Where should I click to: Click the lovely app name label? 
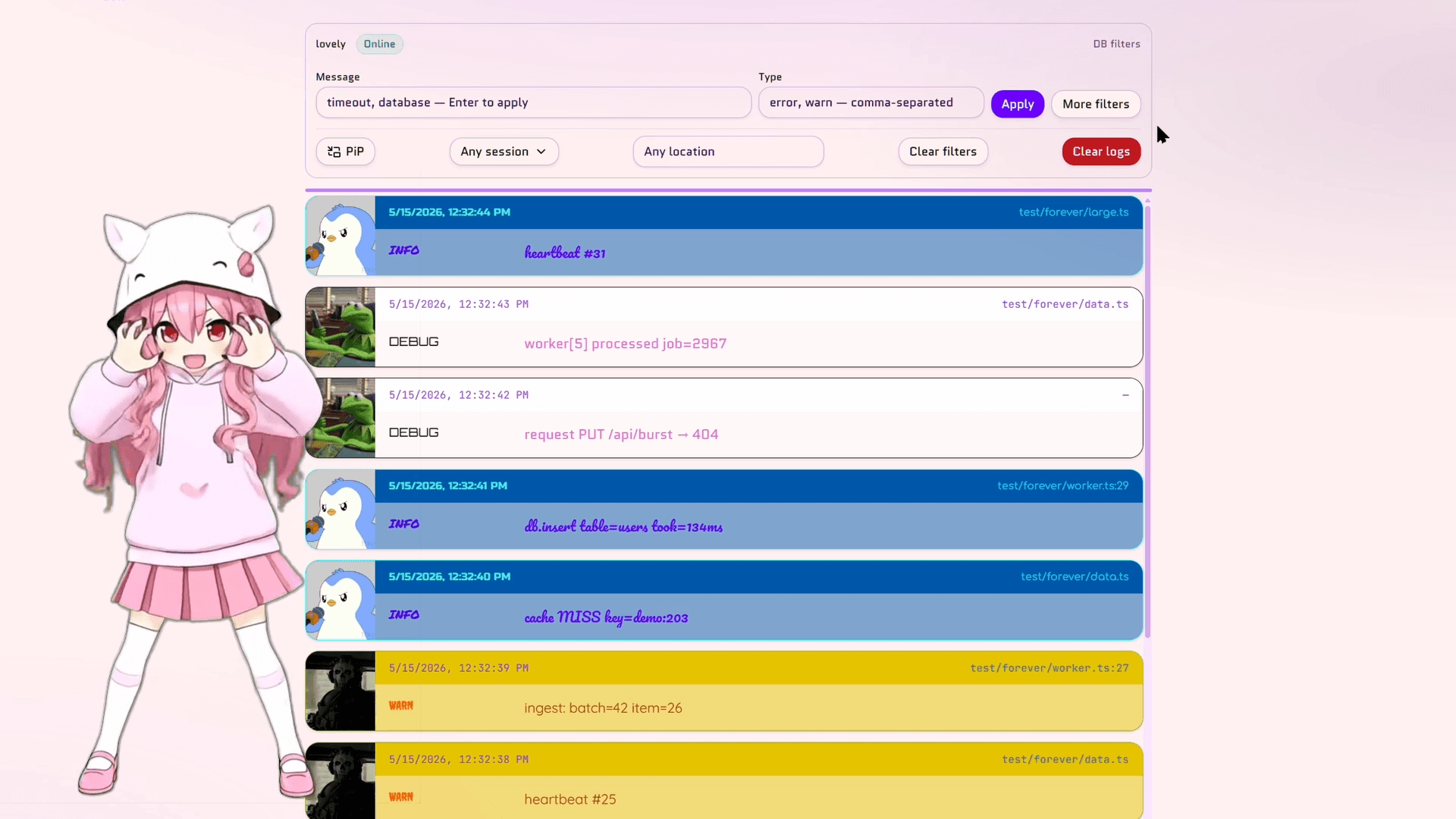(x=331, y=44)
